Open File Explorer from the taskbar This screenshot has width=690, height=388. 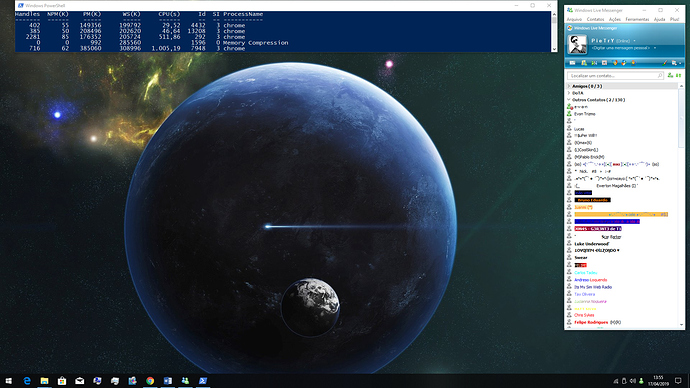click(x=44, y=381)
